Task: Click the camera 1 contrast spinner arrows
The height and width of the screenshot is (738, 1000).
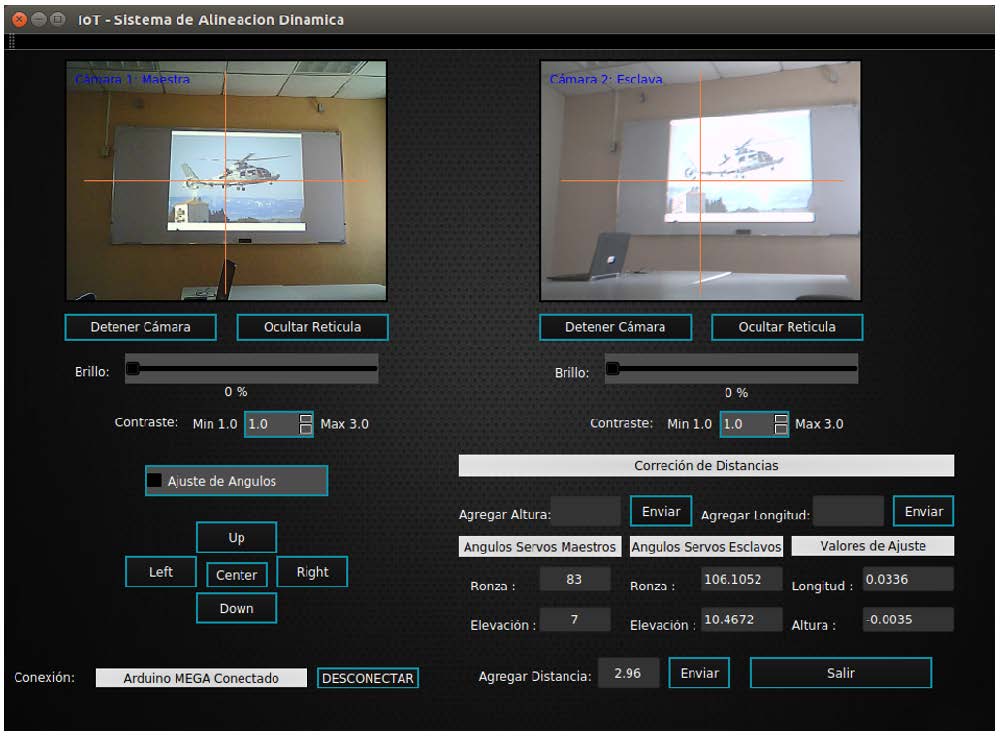Action: click(306, 424)
